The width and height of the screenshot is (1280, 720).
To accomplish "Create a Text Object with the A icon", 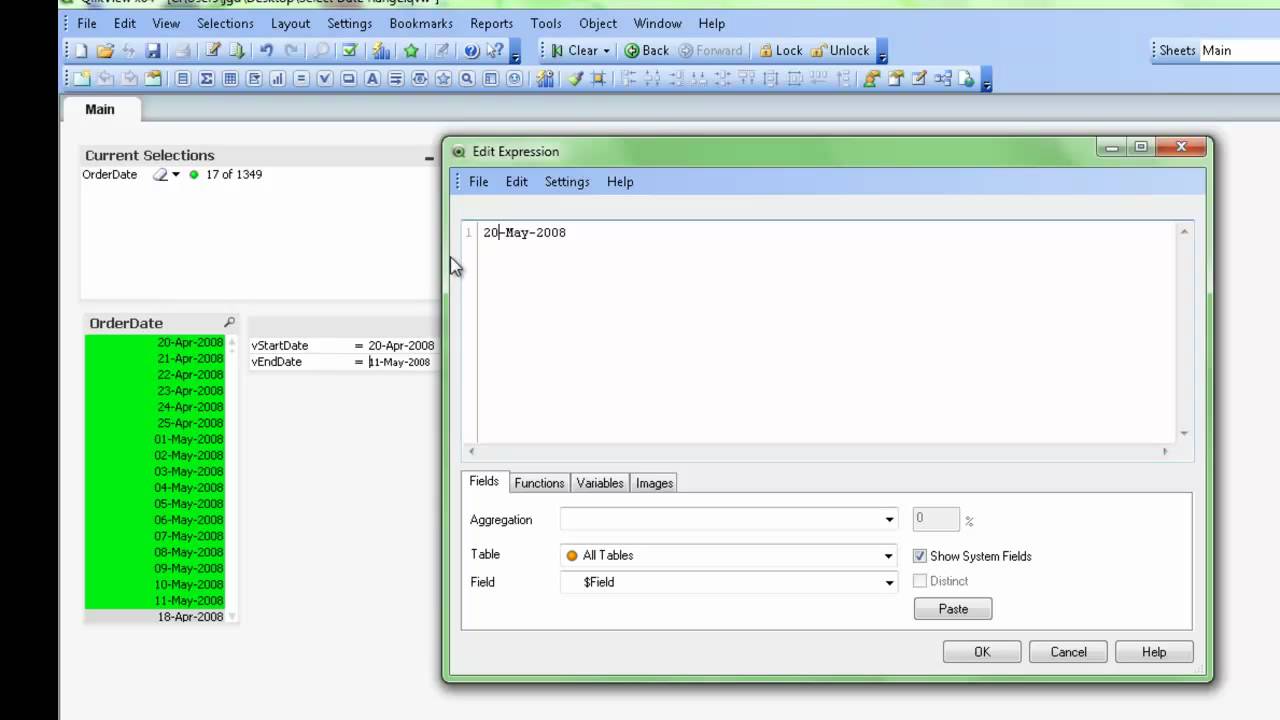I will (x=372, y=79).
